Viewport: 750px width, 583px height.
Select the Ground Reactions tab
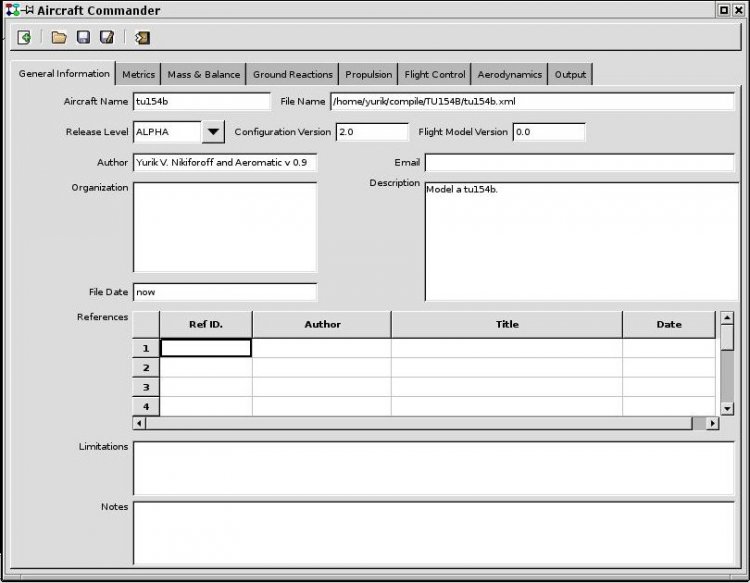coord(292,75)
